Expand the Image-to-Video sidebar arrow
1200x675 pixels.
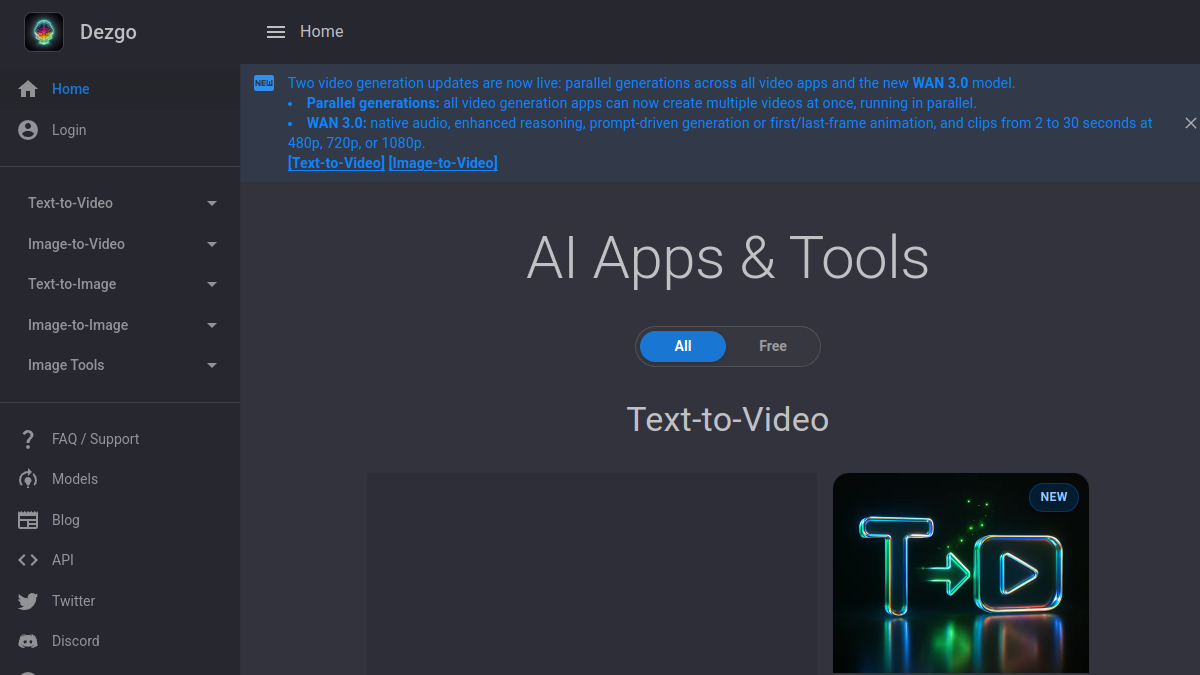pyautogui.click(x=212, y=244)
